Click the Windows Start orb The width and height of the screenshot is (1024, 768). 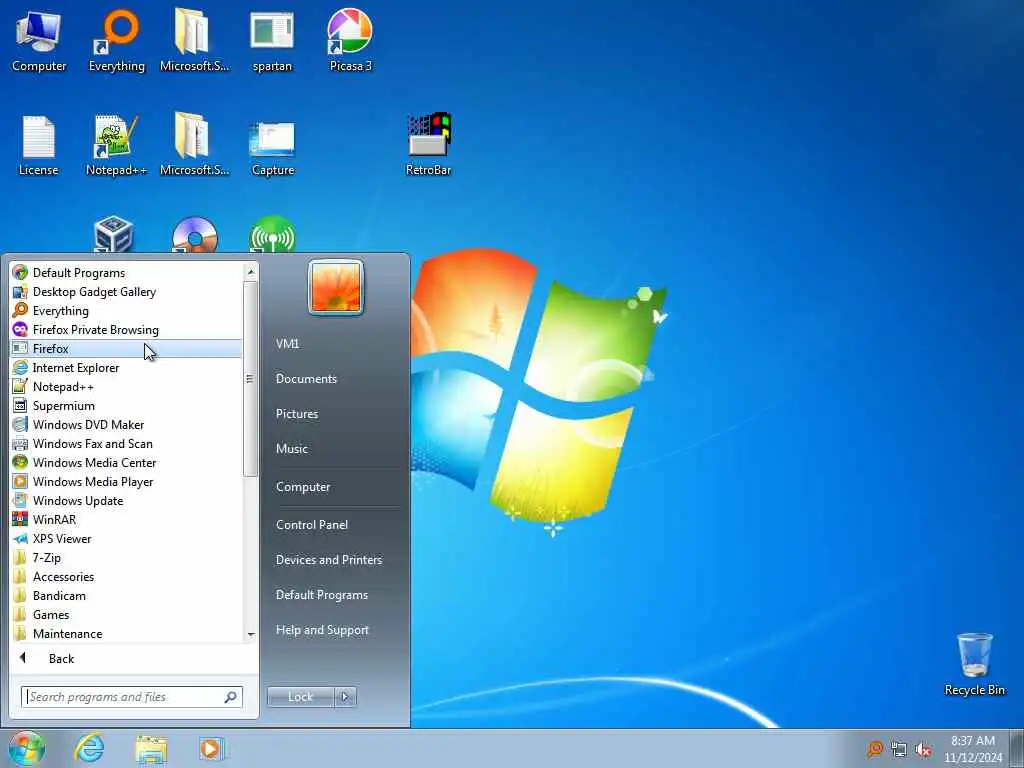(x=27, y=748)
